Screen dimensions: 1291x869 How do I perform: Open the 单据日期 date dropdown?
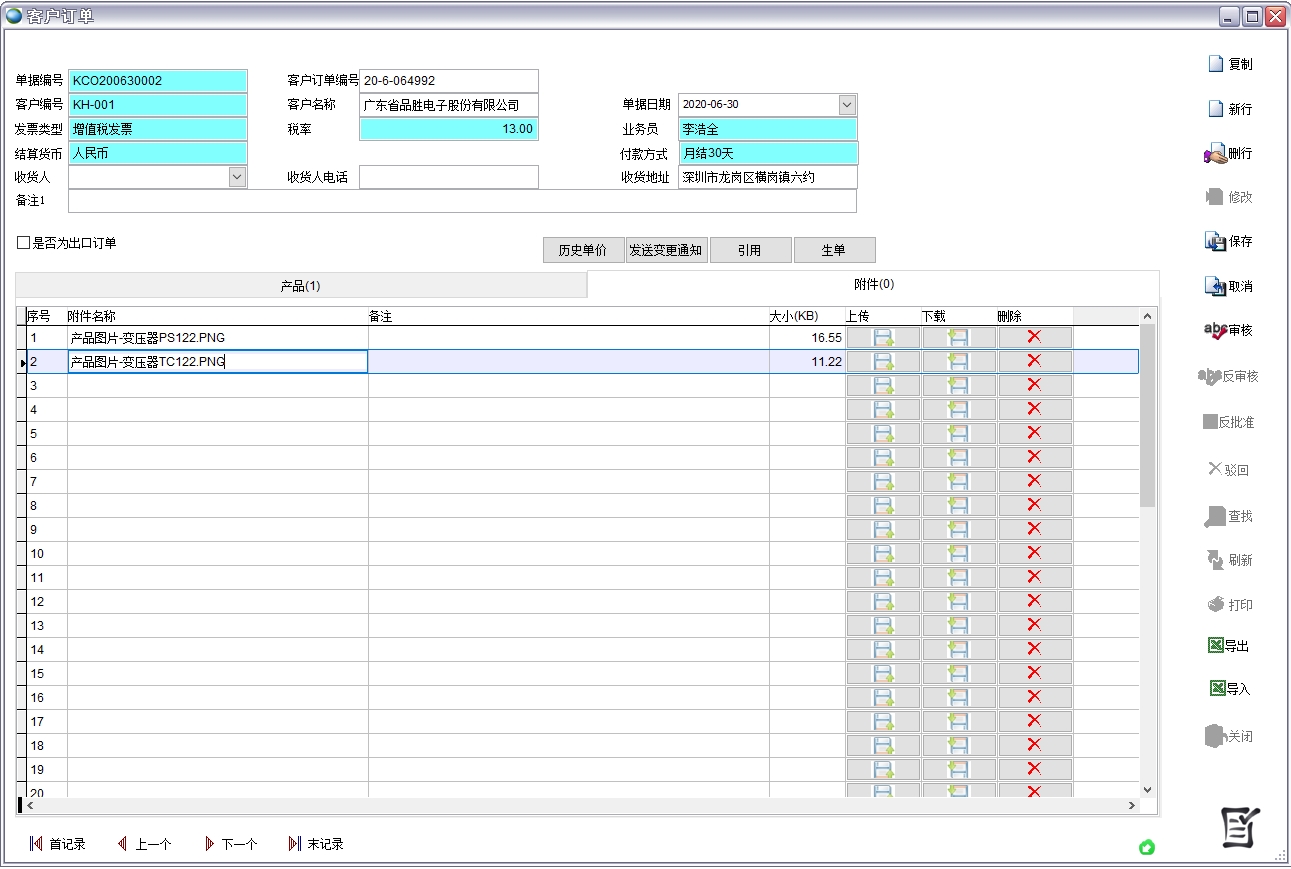848,103
